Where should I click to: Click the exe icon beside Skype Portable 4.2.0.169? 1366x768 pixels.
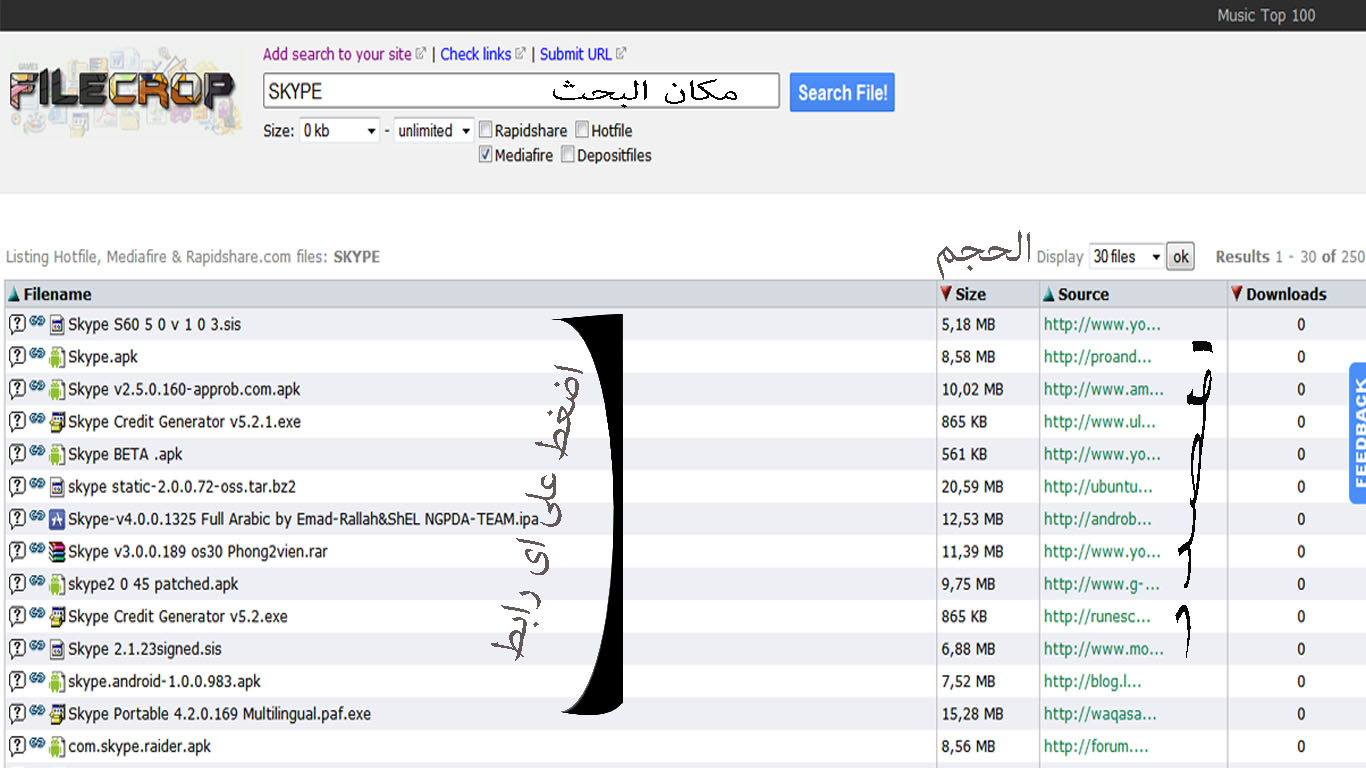coord(57,714)
